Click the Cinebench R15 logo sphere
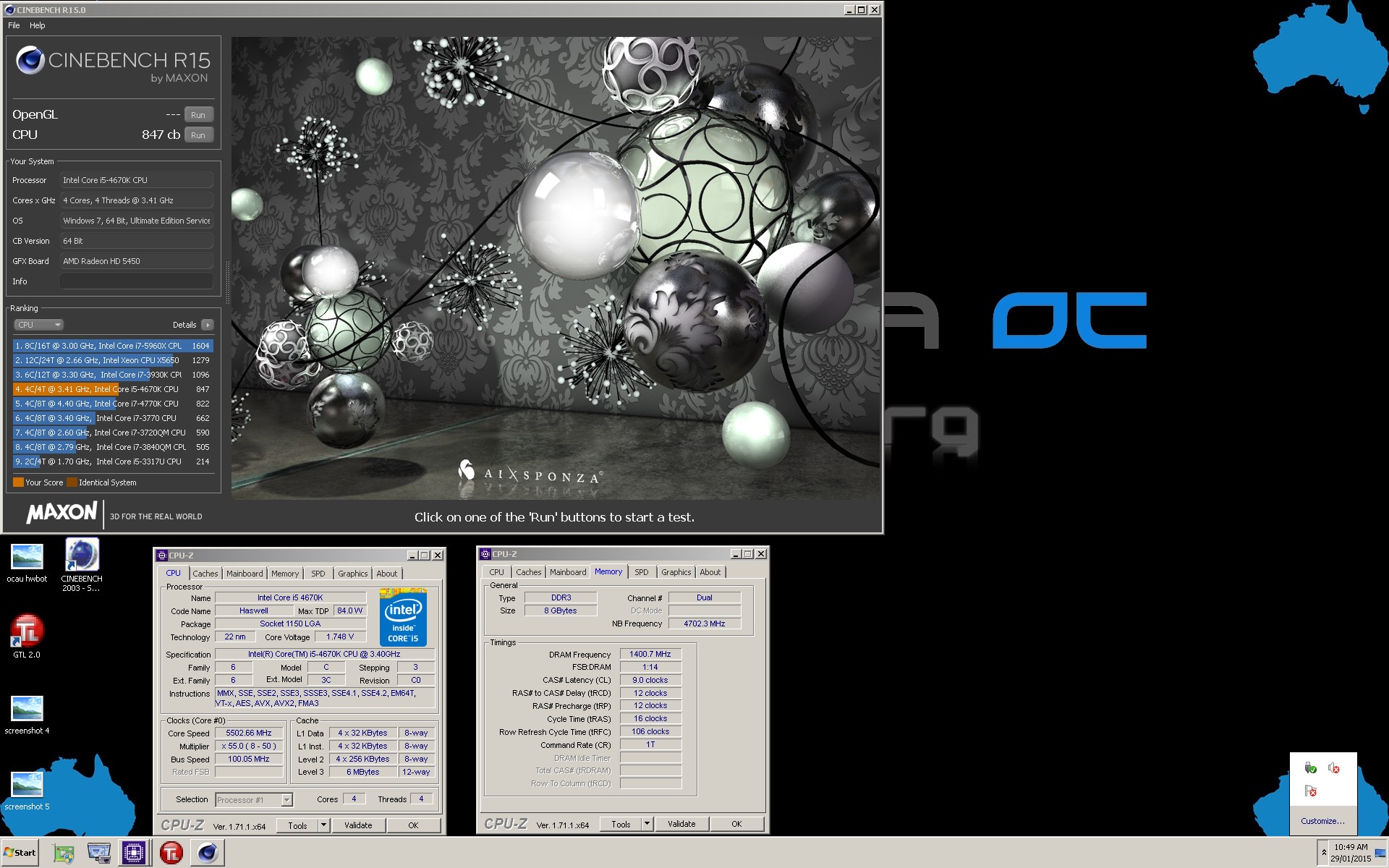The width and height of the screenshot is (1389, 868). [x=30, y=60]
